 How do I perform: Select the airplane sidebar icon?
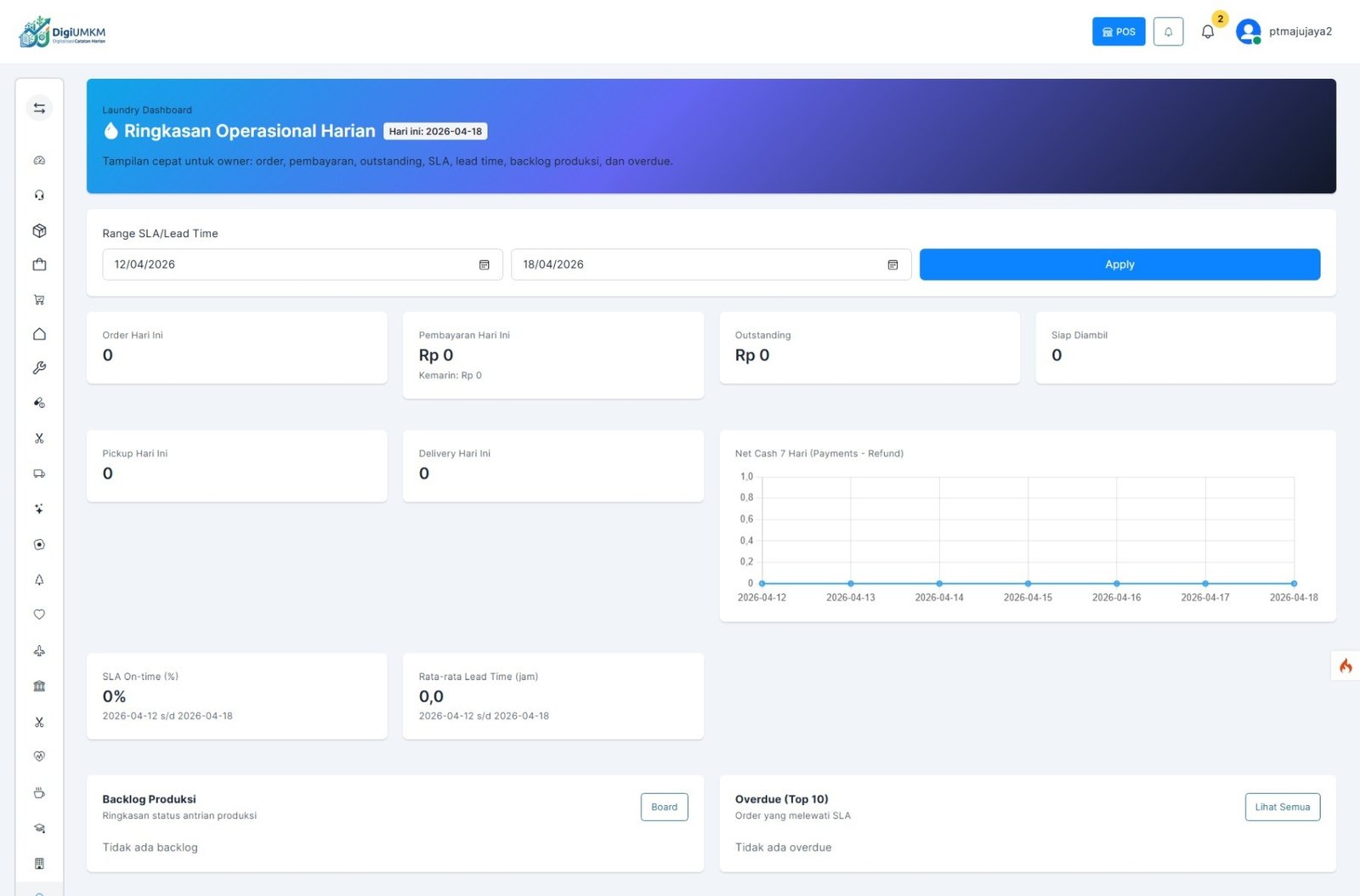coord(39,651)
